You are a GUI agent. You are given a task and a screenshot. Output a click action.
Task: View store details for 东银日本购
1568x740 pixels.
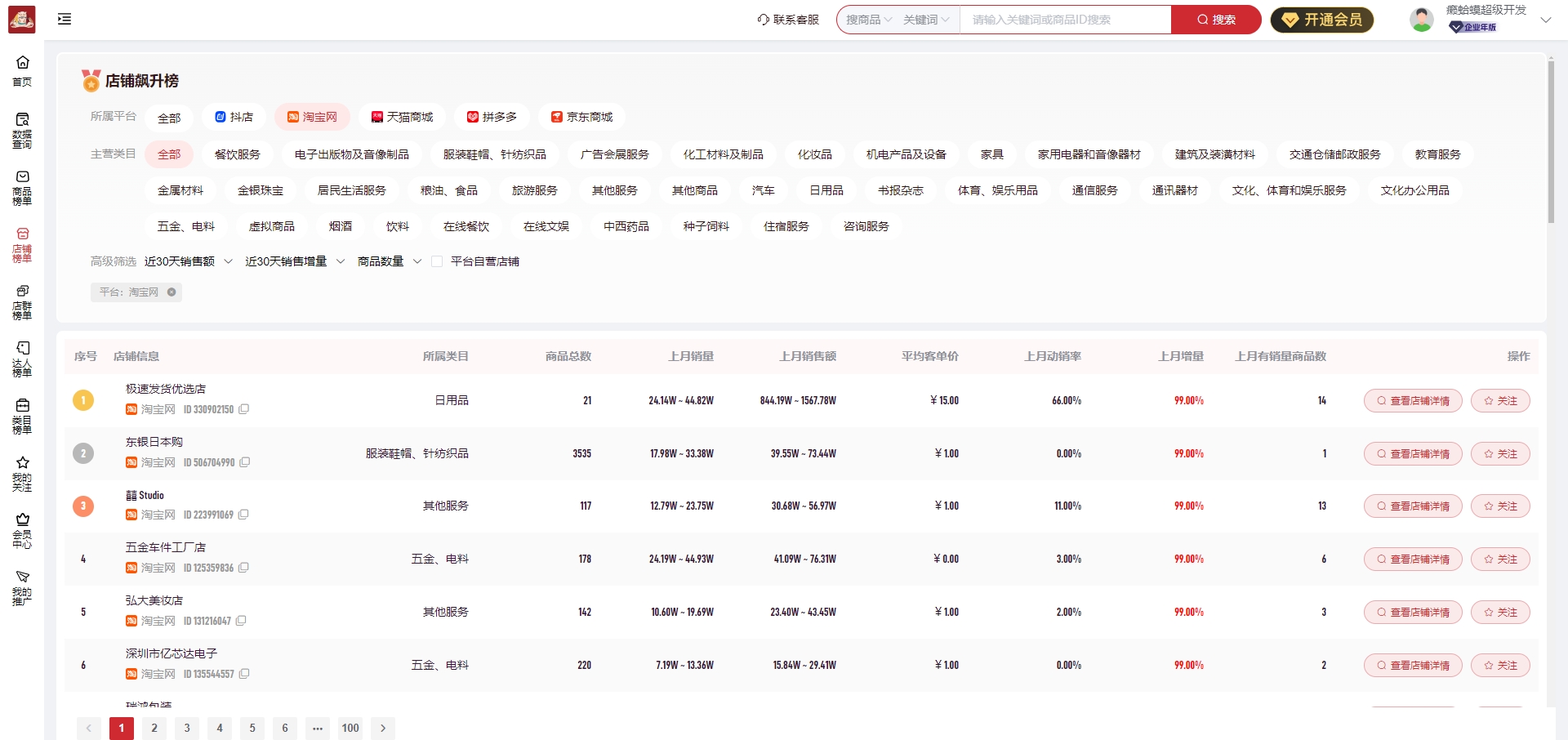[x=1412, y=453]
